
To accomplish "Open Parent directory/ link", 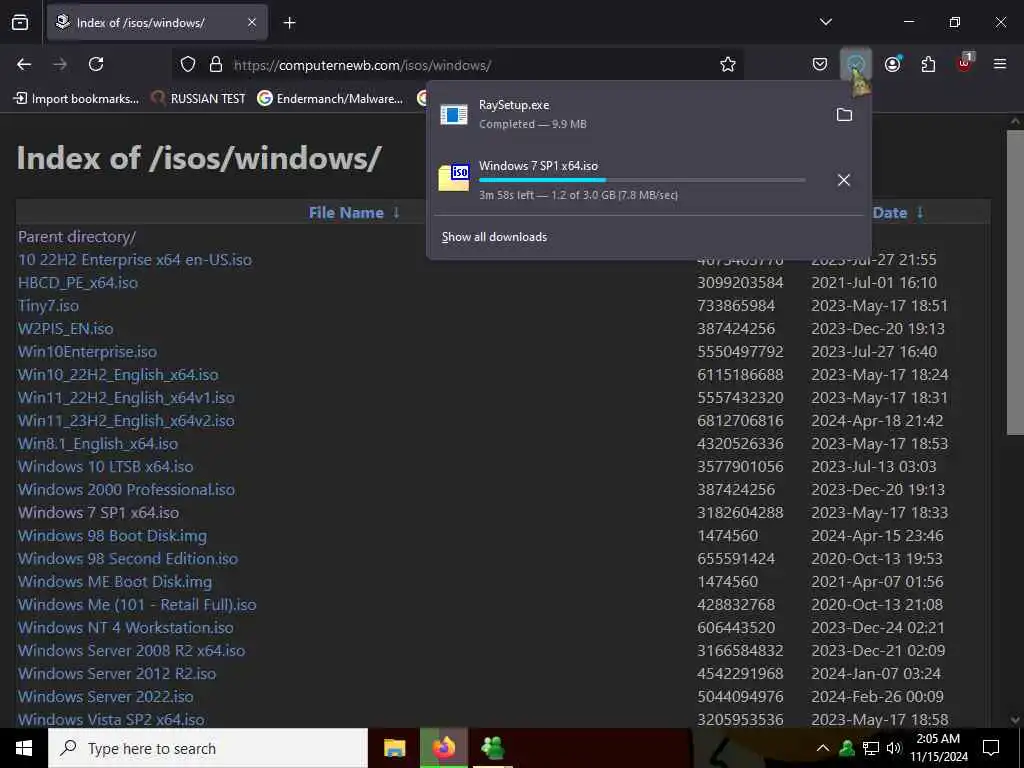I will 77,236.
